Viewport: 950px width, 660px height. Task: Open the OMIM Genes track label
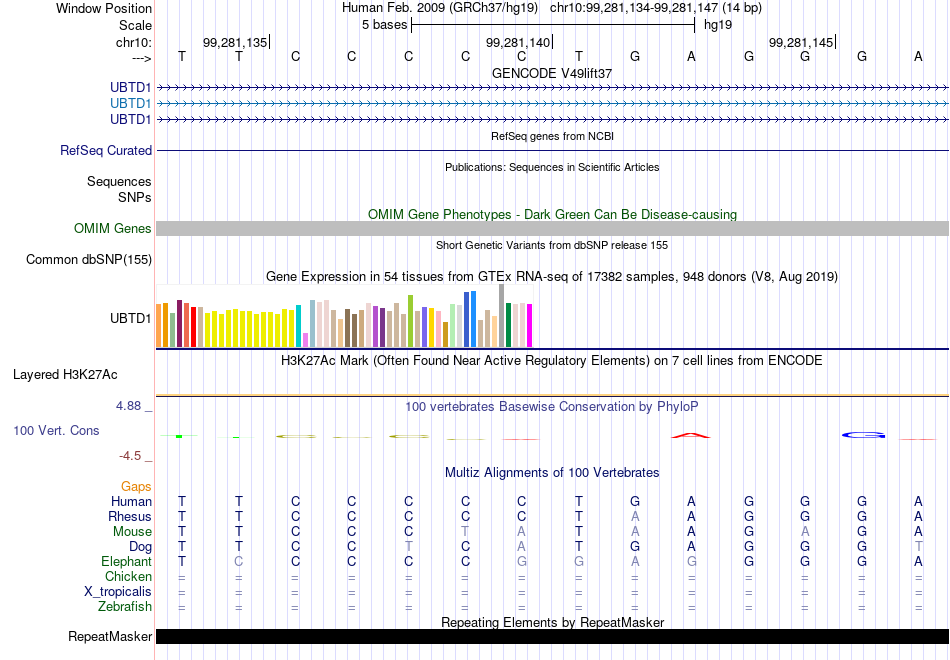pyautogui.click(x=113, y=228)
